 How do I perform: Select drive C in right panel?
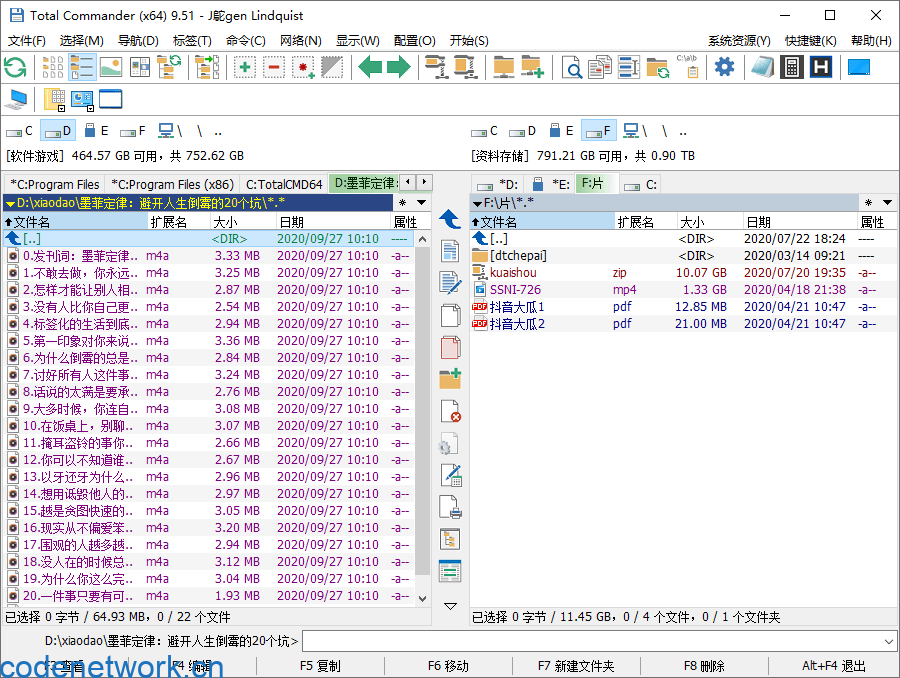pos(484,131)
